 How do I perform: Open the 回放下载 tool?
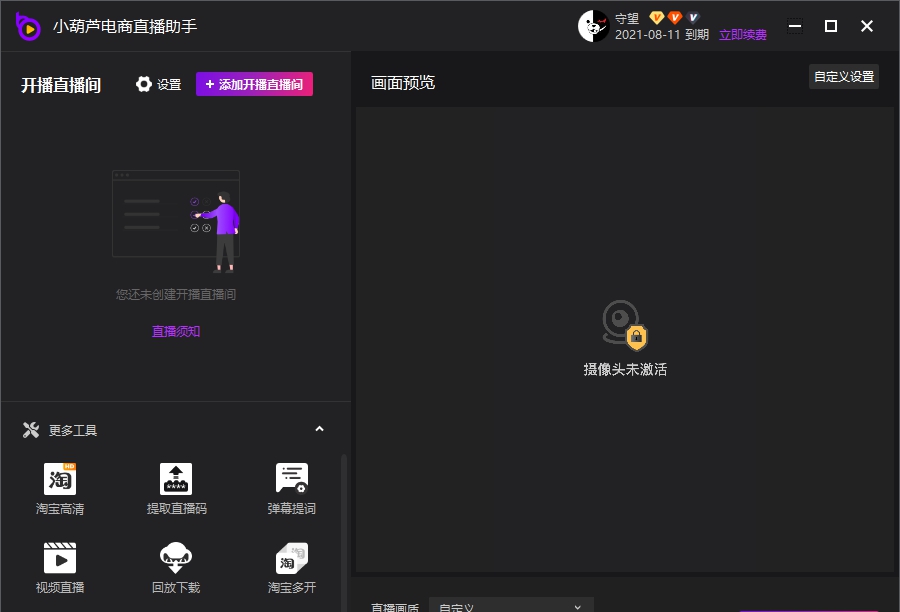(175, 568)
